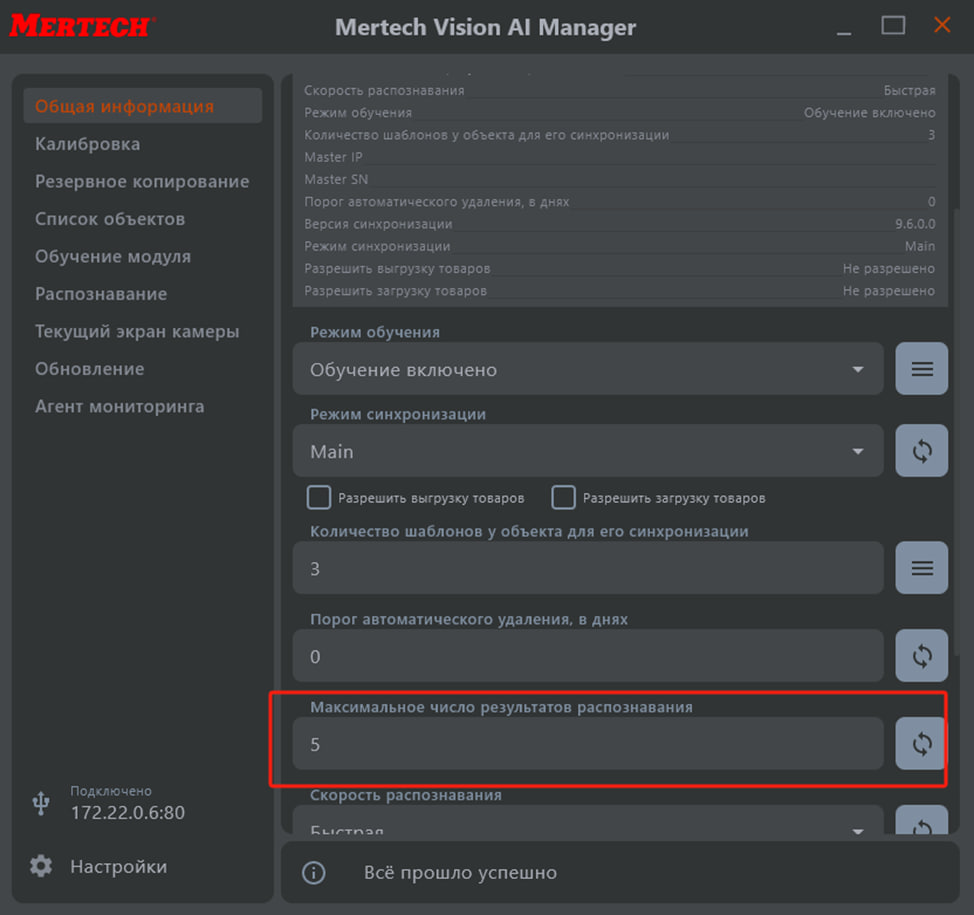This screenshot has width=974, height=915.
Task: Enable Разрешить выгрузку товаров checkbox
Action: [x=319, y=497]
